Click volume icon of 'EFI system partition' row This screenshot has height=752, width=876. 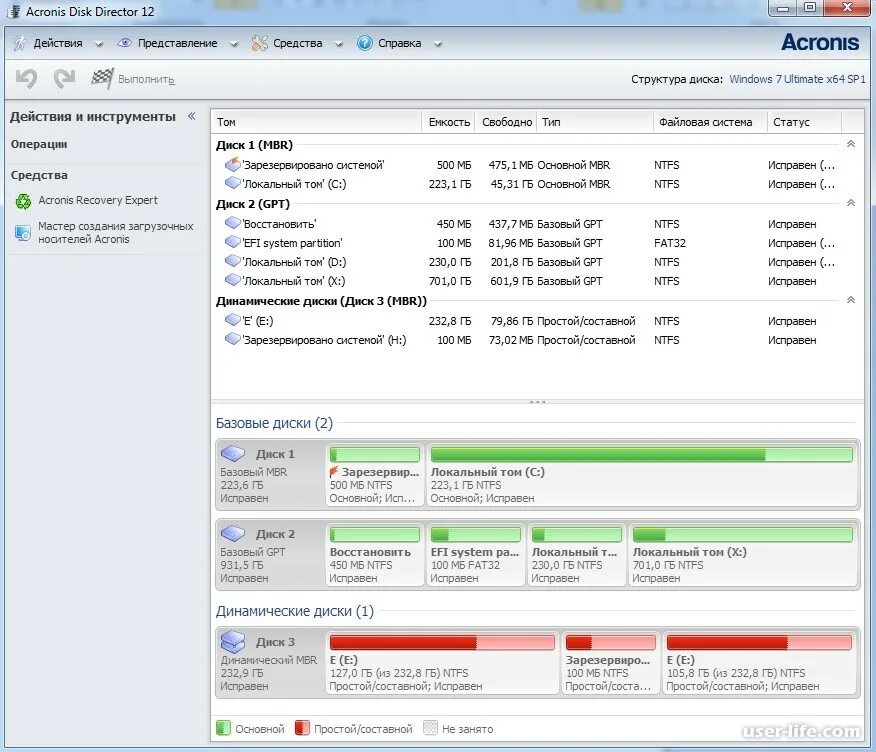tap(232, 242)
